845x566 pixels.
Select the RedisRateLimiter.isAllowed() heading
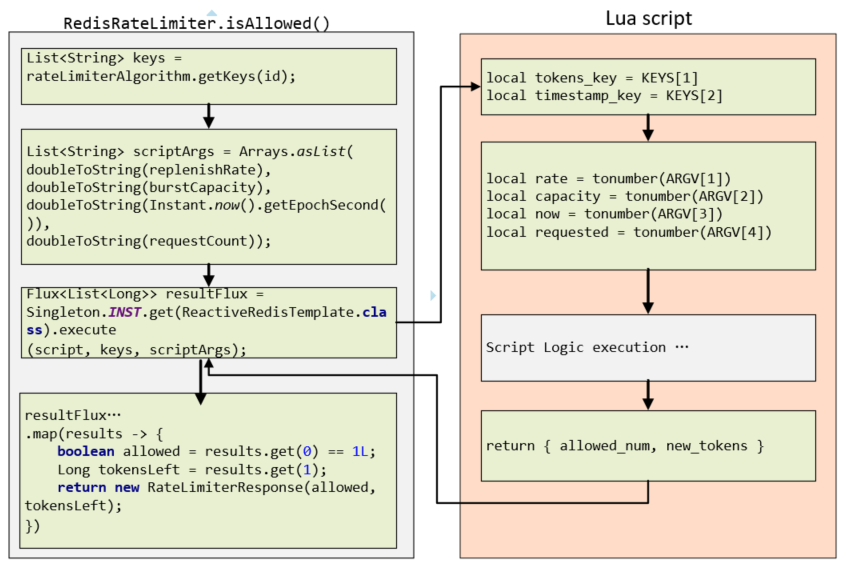click(x=196, y=23)
